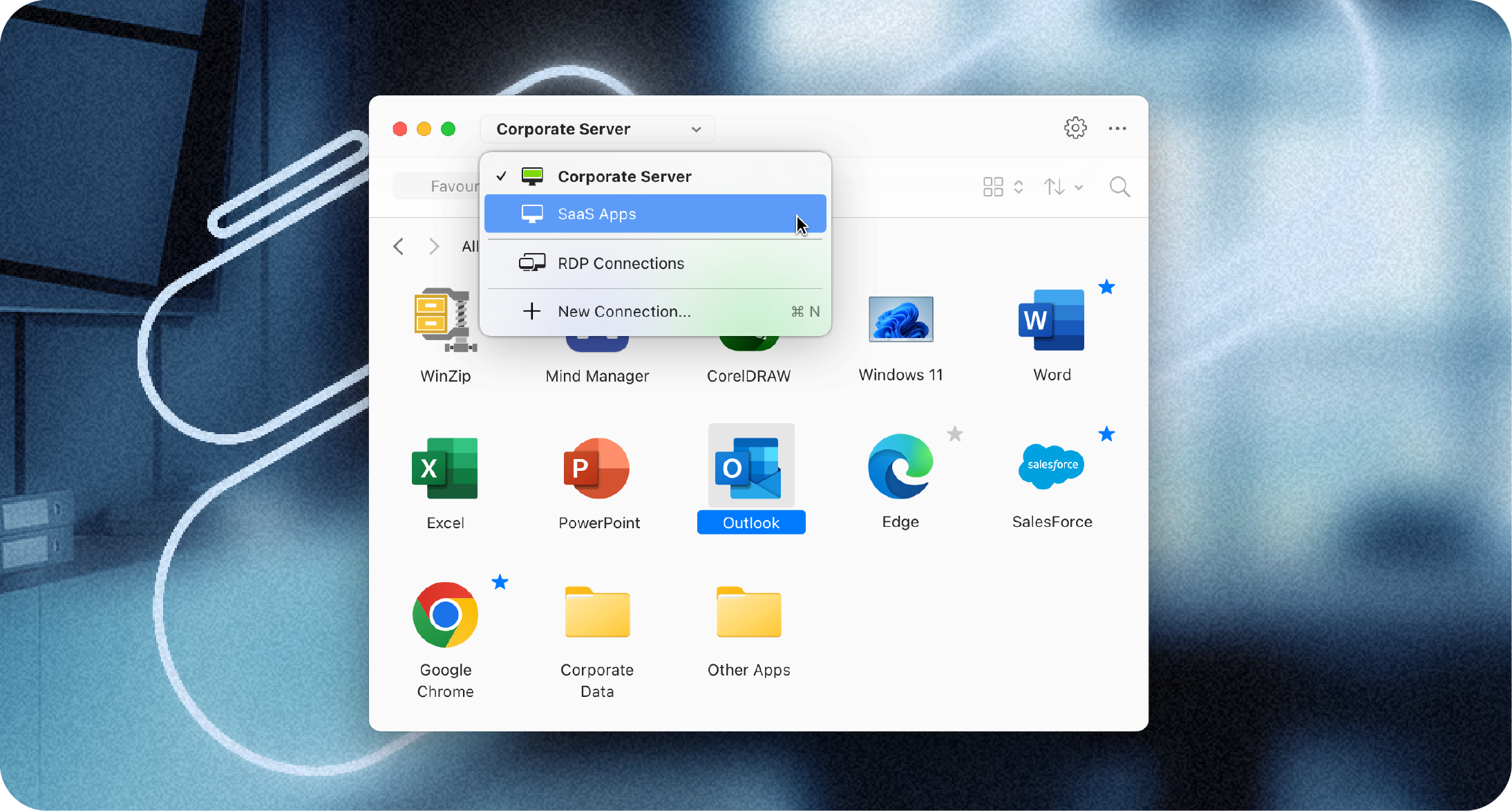1512x811 pixels.
Task: Open the sort order arrows dropdown
Action: tap(1064, 187)
